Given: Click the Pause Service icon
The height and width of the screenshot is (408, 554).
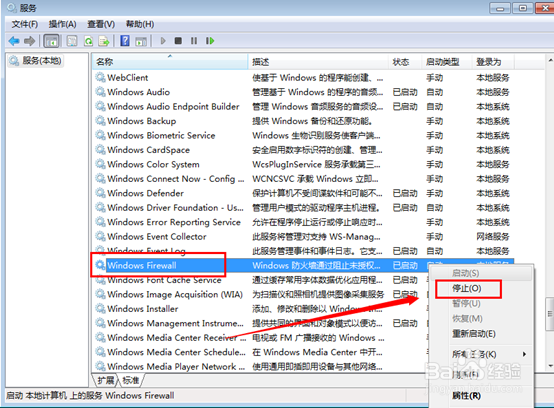Looking at the screenshot, I should (194, 41).
